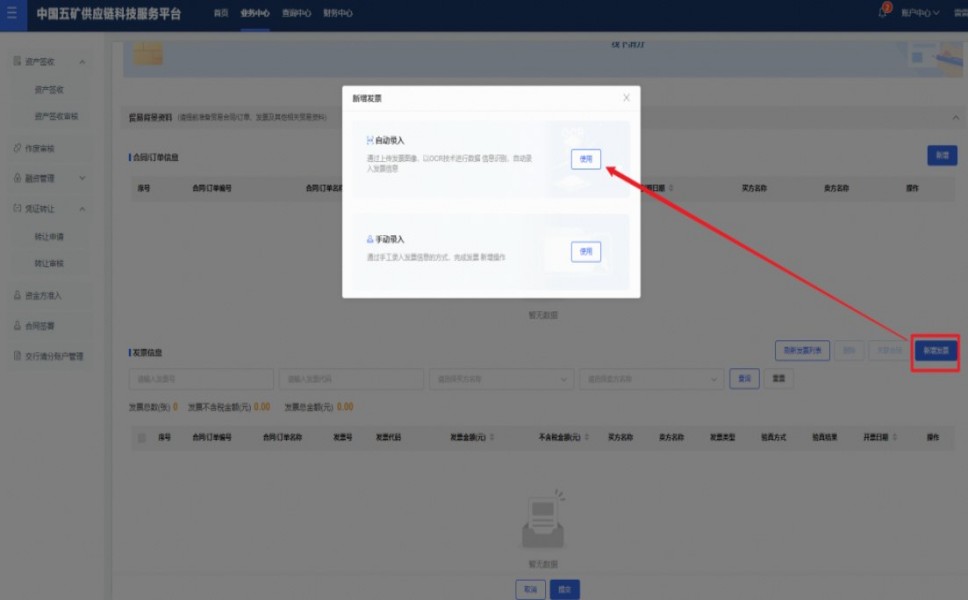Collapse the 贸易背景资料 section chevron
Viewport: 968px width, 600px height.
(x=954, y=117)
